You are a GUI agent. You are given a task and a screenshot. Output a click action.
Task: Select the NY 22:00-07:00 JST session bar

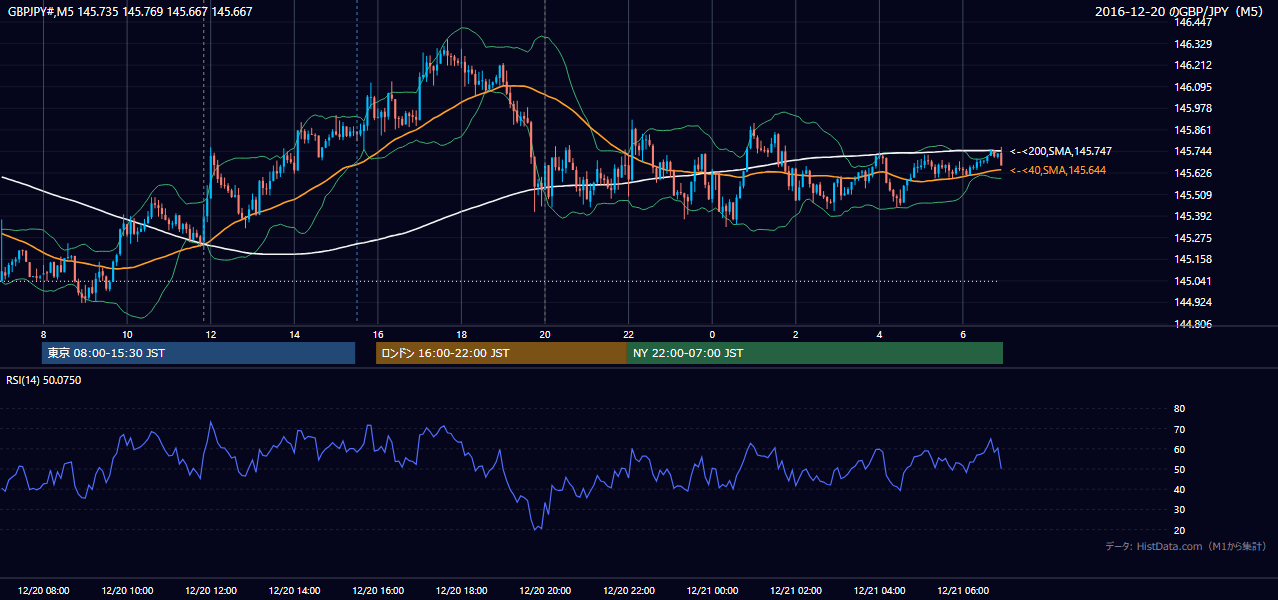click(x=815, y=353)
